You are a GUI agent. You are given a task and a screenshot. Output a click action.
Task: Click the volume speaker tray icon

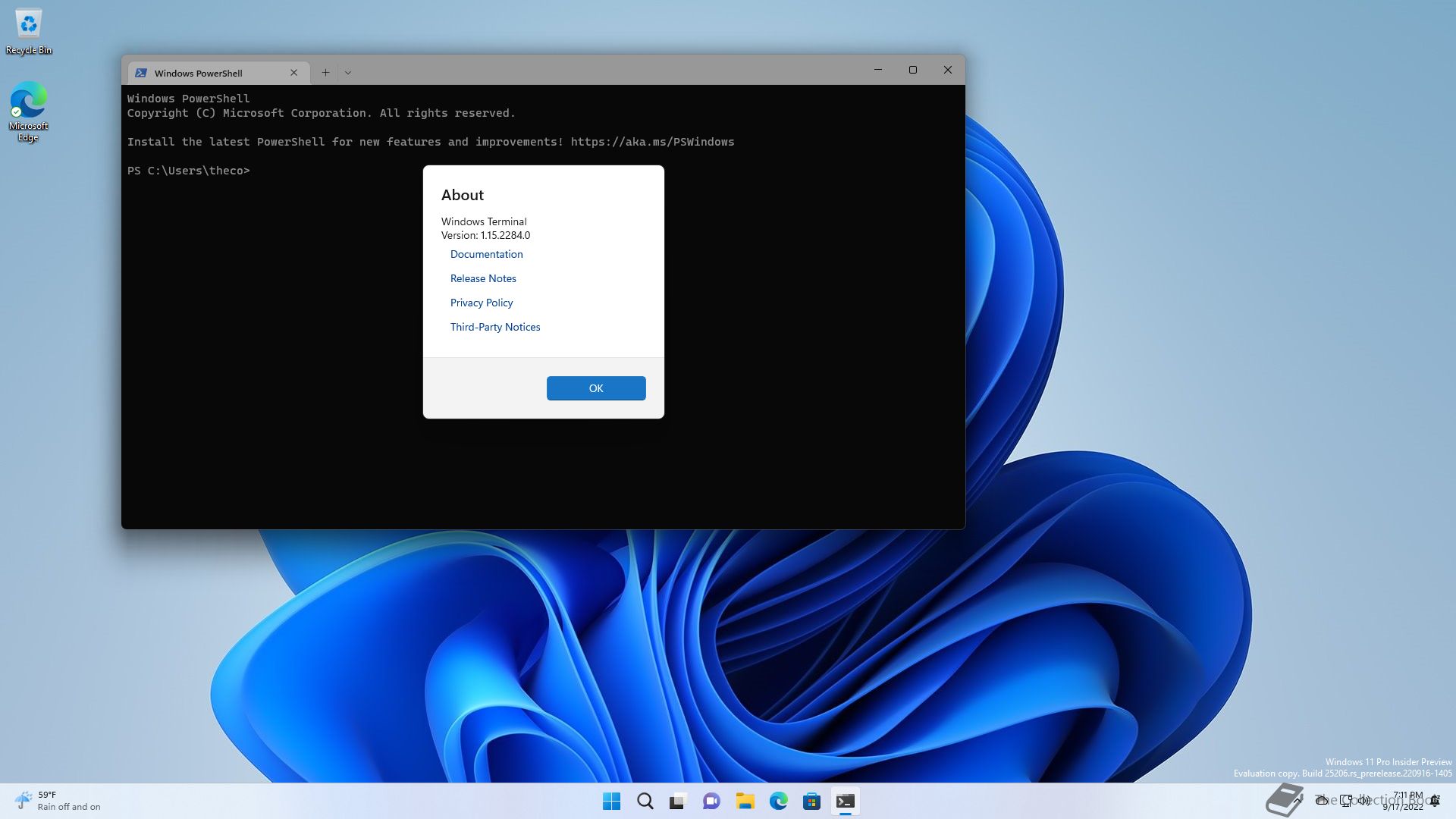(x=1364, y=800)
